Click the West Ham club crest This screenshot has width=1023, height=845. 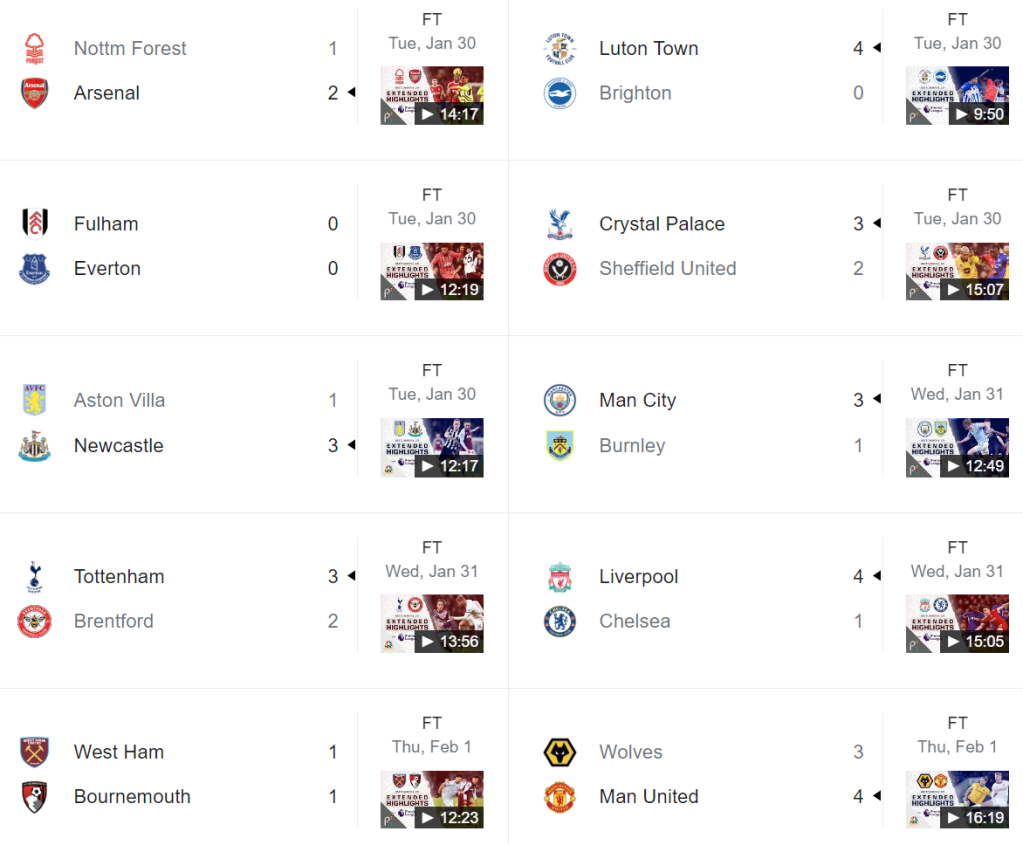[35, 752]
